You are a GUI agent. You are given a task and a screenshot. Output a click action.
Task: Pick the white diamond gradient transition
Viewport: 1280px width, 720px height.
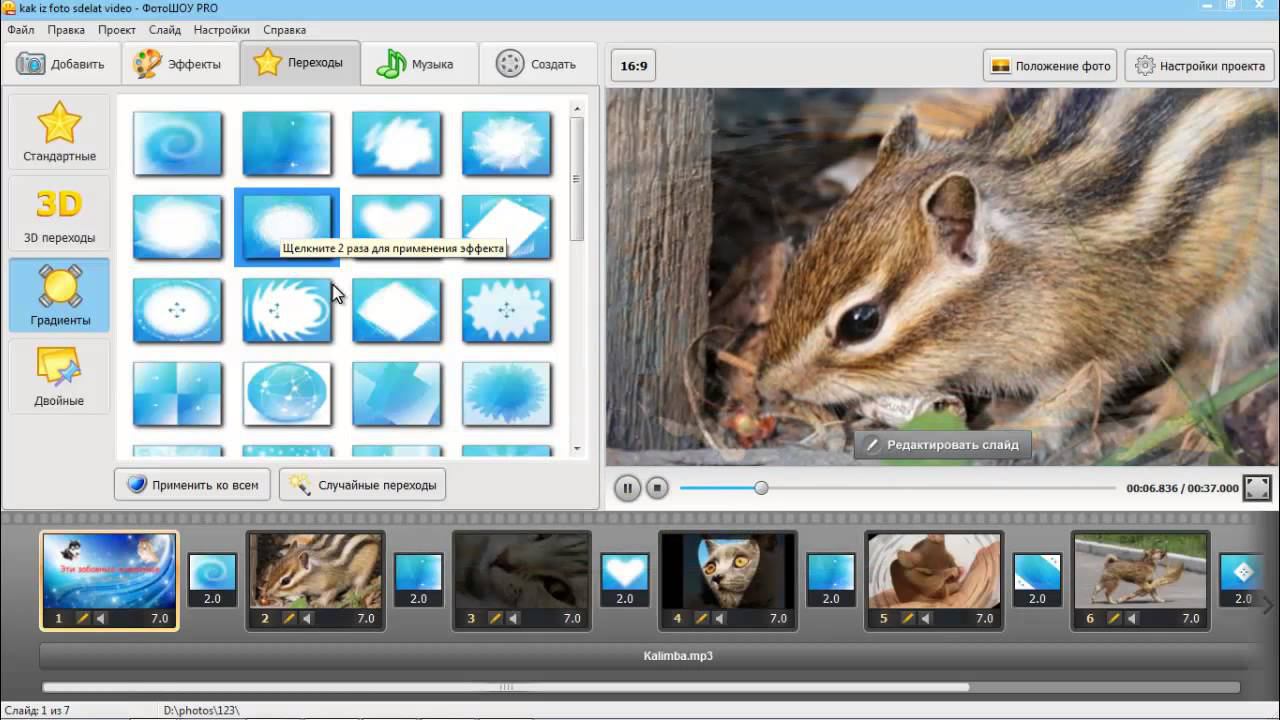(396, 310)
